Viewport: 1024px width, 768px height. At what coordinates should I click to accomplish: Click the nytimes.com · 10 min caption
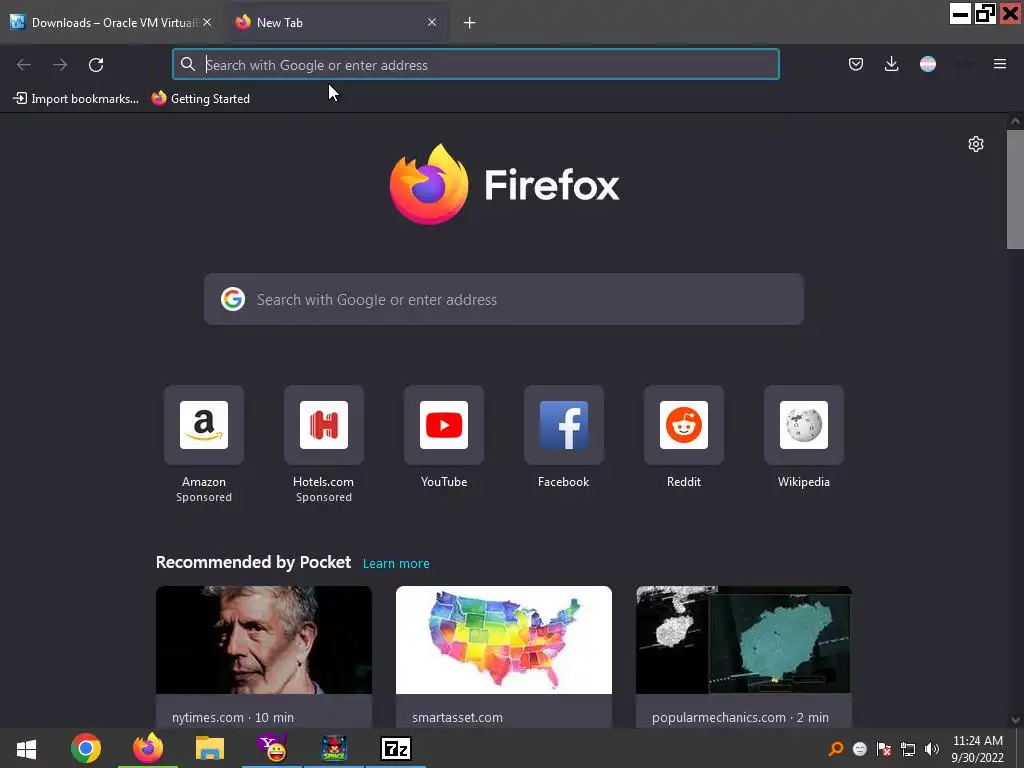point(233,717)
